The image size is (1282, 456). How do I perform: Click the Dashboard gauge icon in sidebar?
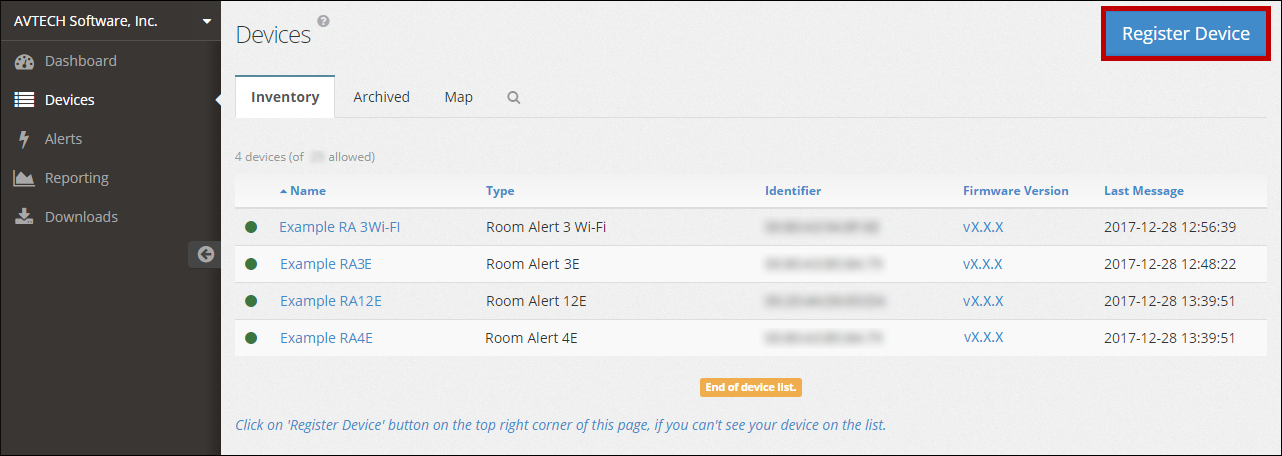coord(25,62)
